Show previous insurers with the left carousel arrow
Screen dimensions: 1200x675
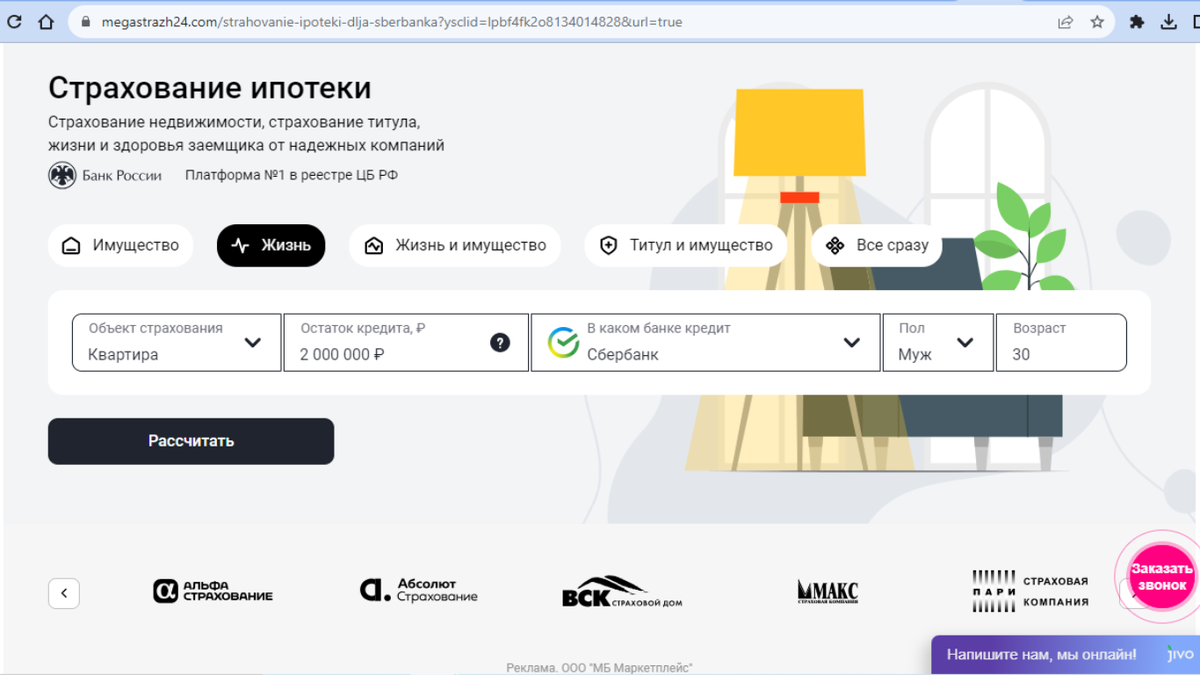[64, 593]
